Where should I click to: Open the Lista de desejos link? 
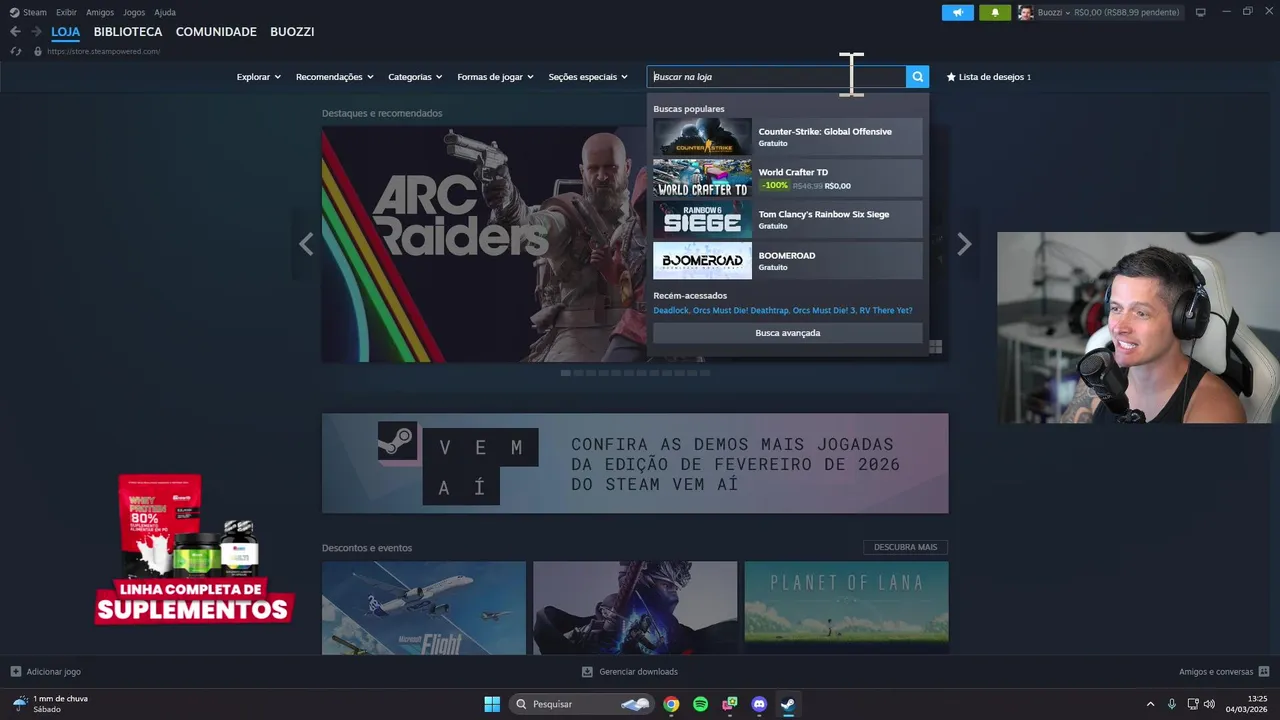pos(989,77)
